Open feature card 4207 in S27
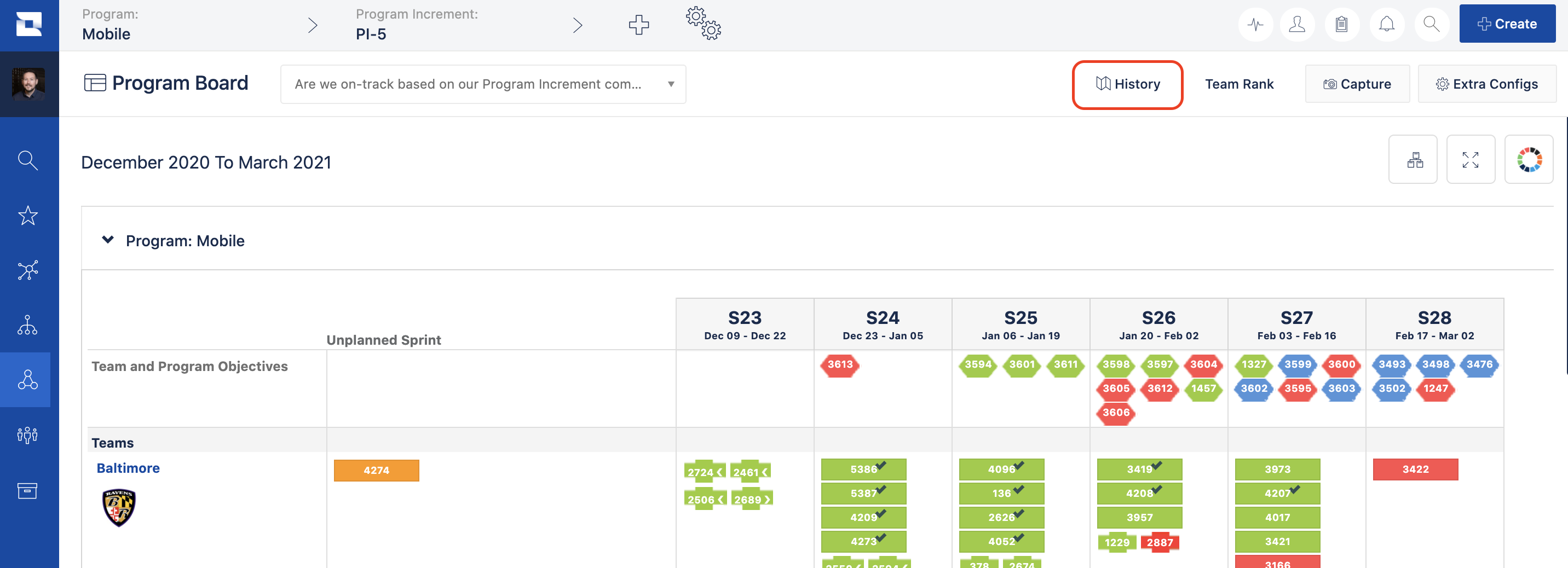This screenshot has width=1568, height=568. point(1278,493)
